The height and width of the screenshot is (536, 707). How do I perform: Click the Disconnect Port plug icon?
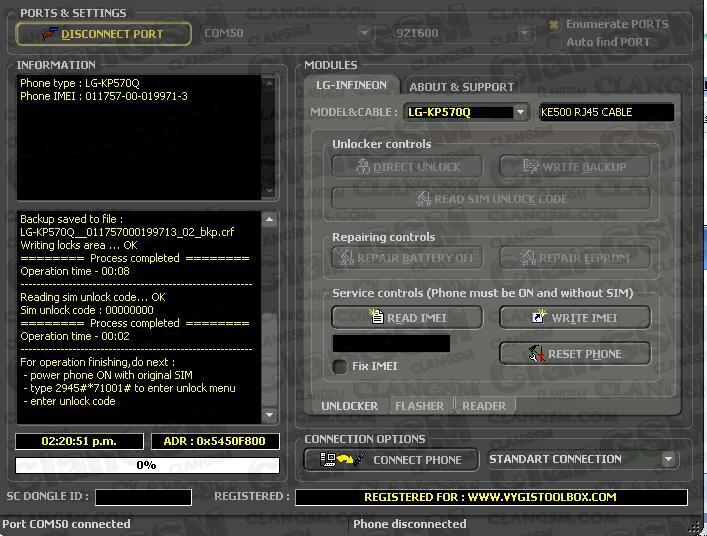(x=49, y=33)
